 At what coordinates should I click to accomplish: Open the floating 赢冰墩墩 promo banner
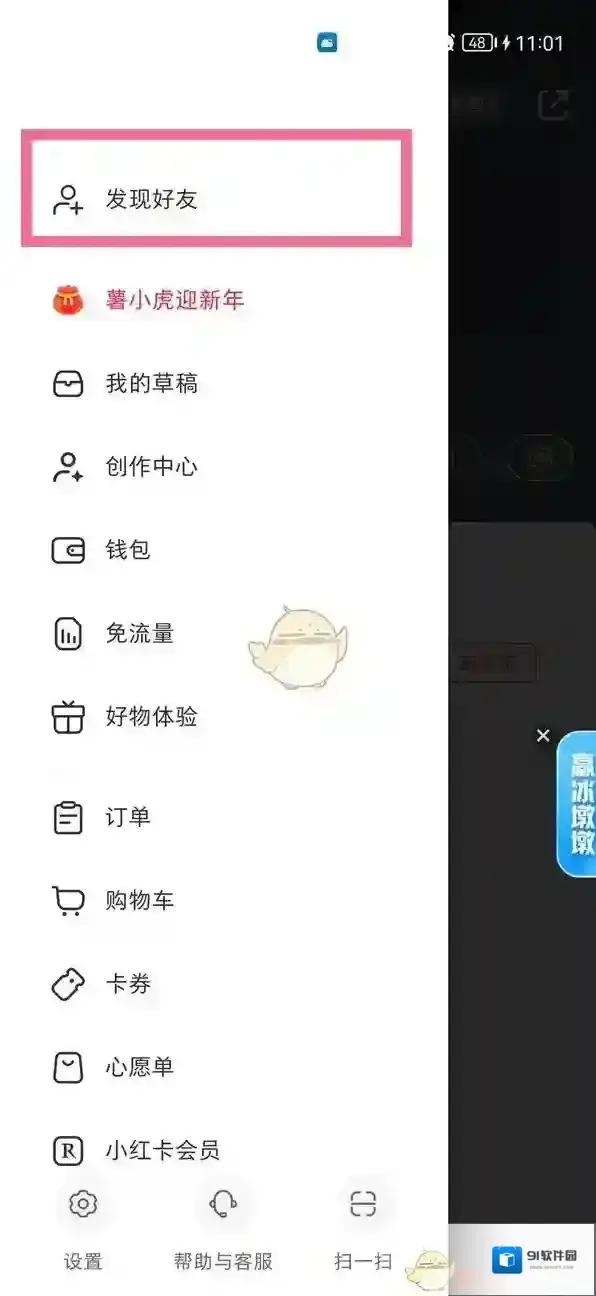tap(577, 805)
